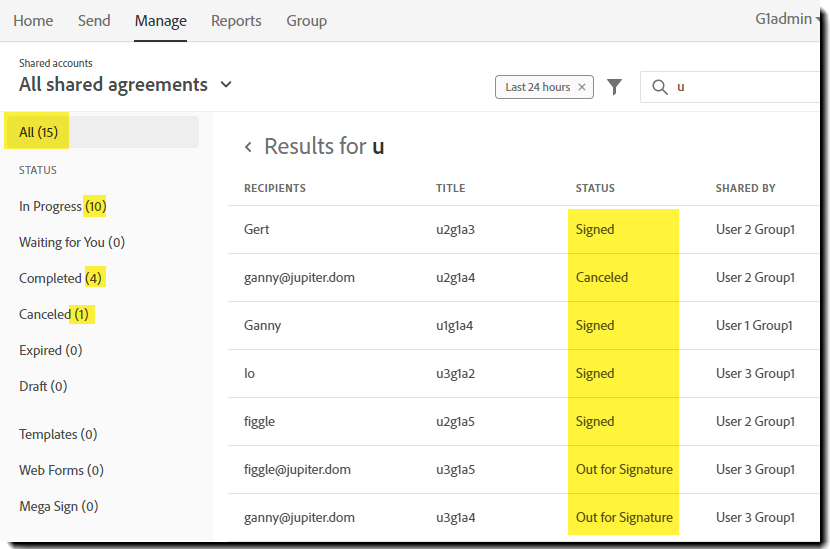Select the Group tab
This screenshot has height=549, width=830.
[x=306, y=20]
